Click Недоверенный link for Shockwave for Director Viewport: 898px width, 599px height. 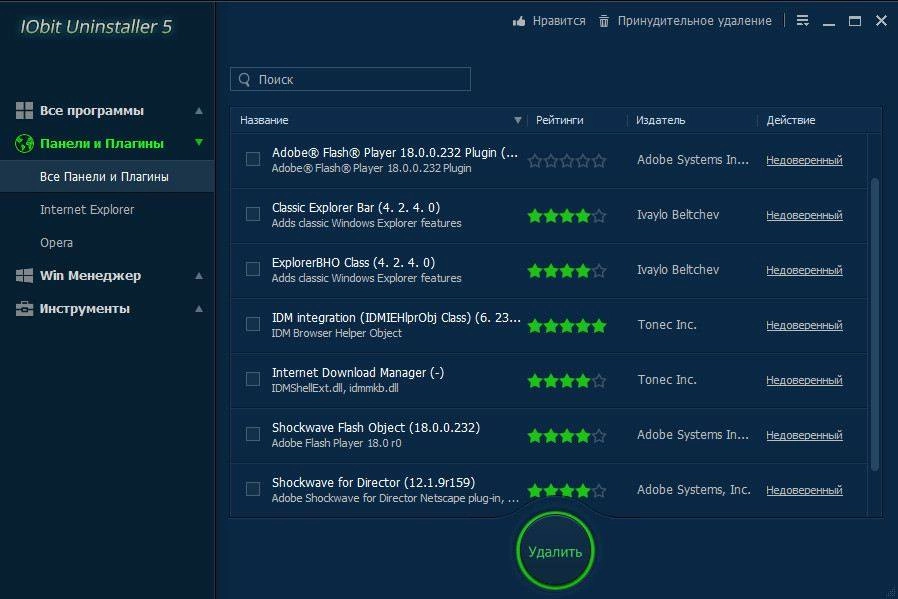point(804,490)
